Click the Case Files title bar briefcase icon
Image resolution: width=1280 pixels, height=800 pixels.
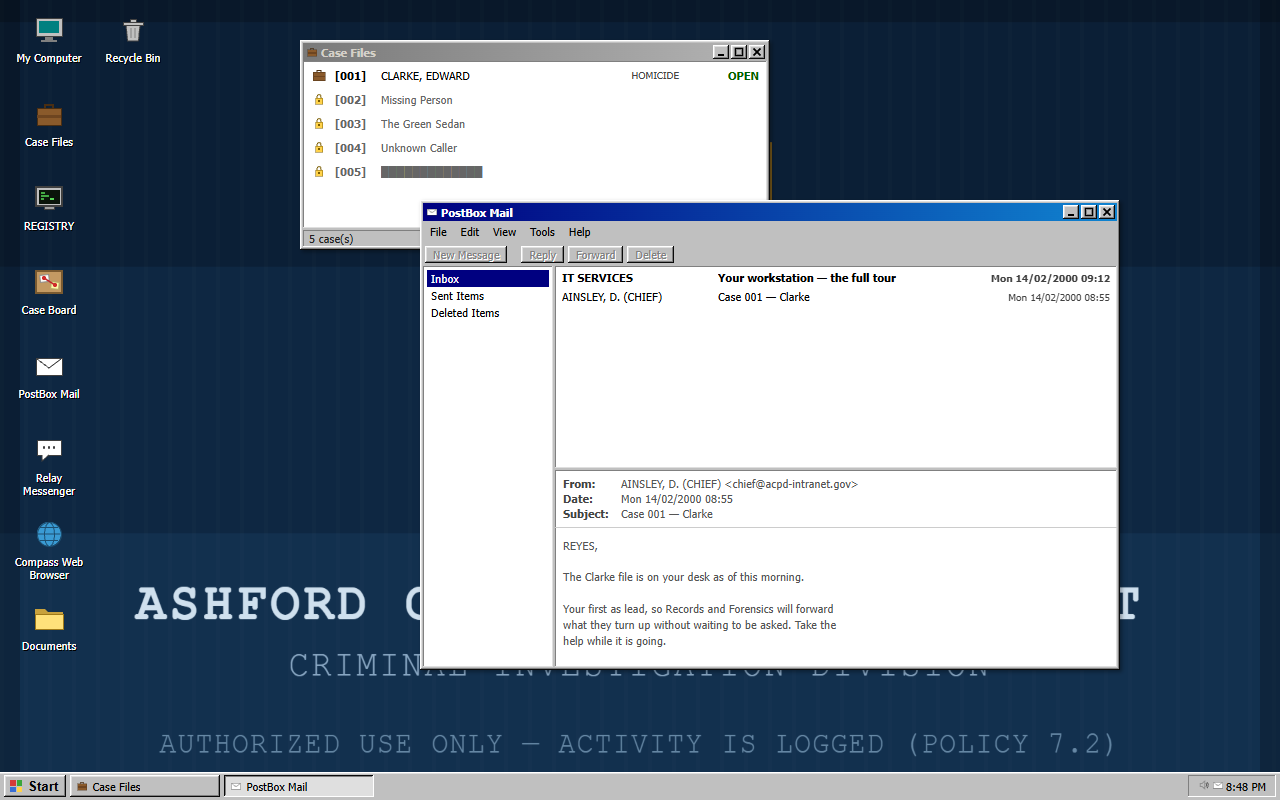click(312, 52)
